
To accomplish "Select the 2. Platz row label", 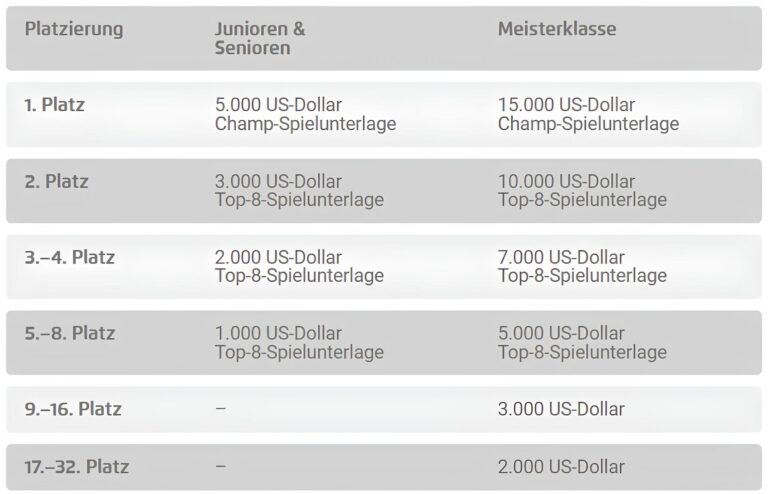I will pyautogui.click(x=56, y=182).
